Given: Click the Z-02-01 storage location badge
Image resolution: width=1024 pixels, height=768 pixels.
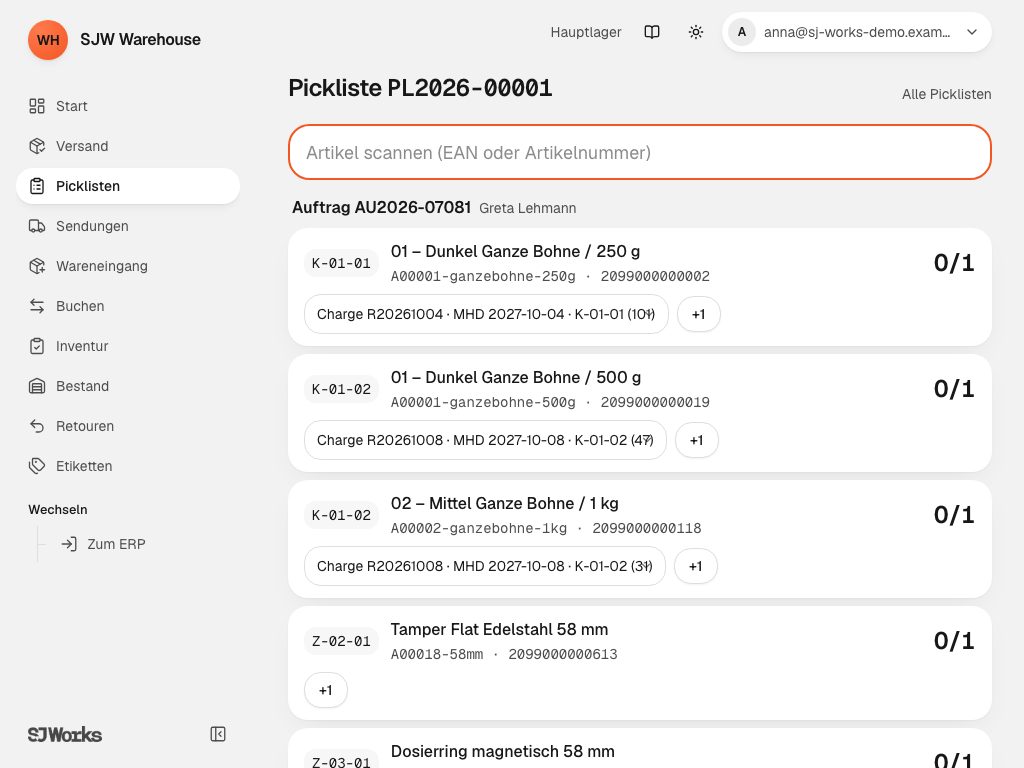Looking at the screenshot, I should tap(341, 641).
